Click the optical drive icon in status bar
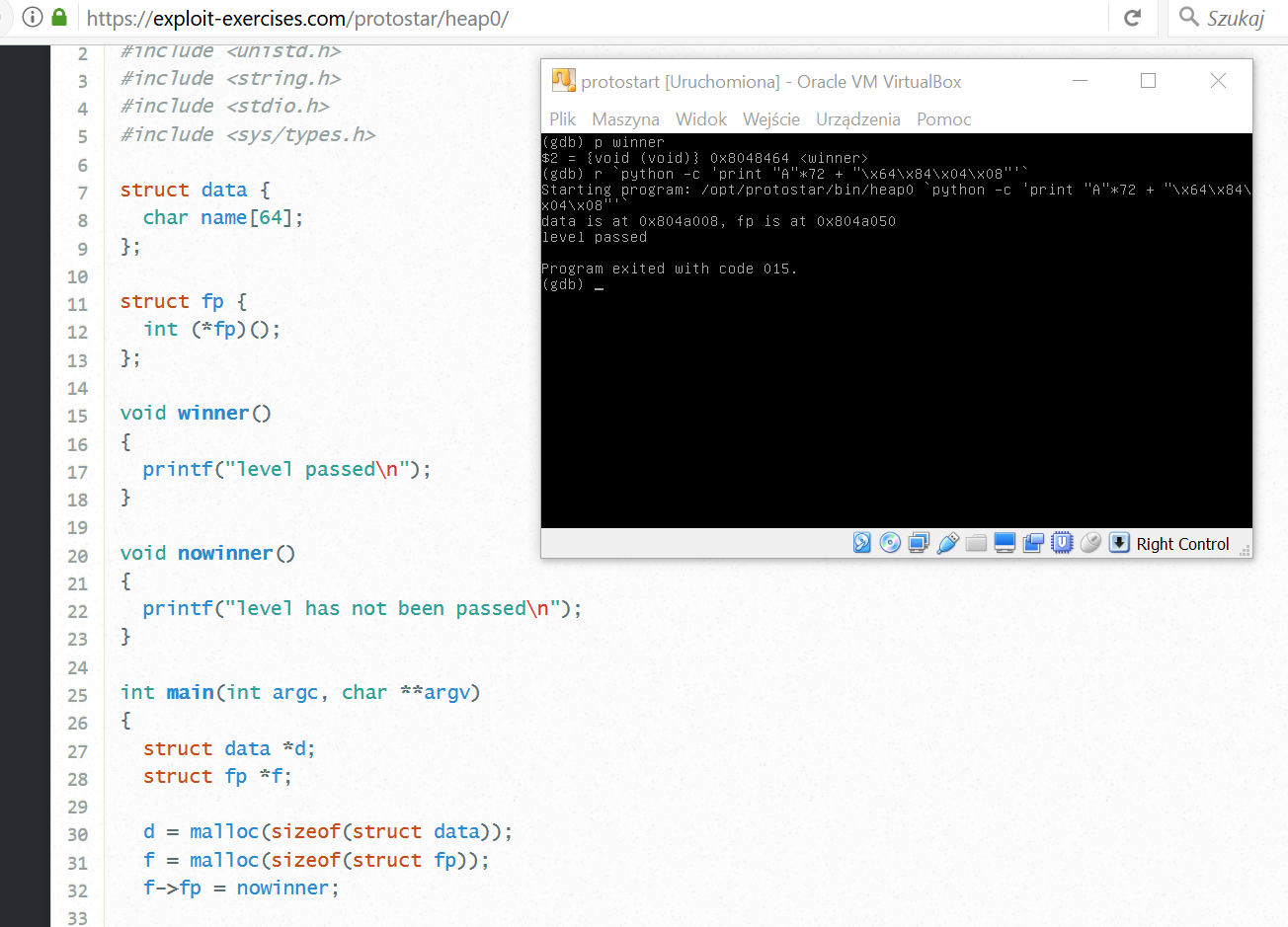This screenshot has height=927, width=1288. click(890, 542)
